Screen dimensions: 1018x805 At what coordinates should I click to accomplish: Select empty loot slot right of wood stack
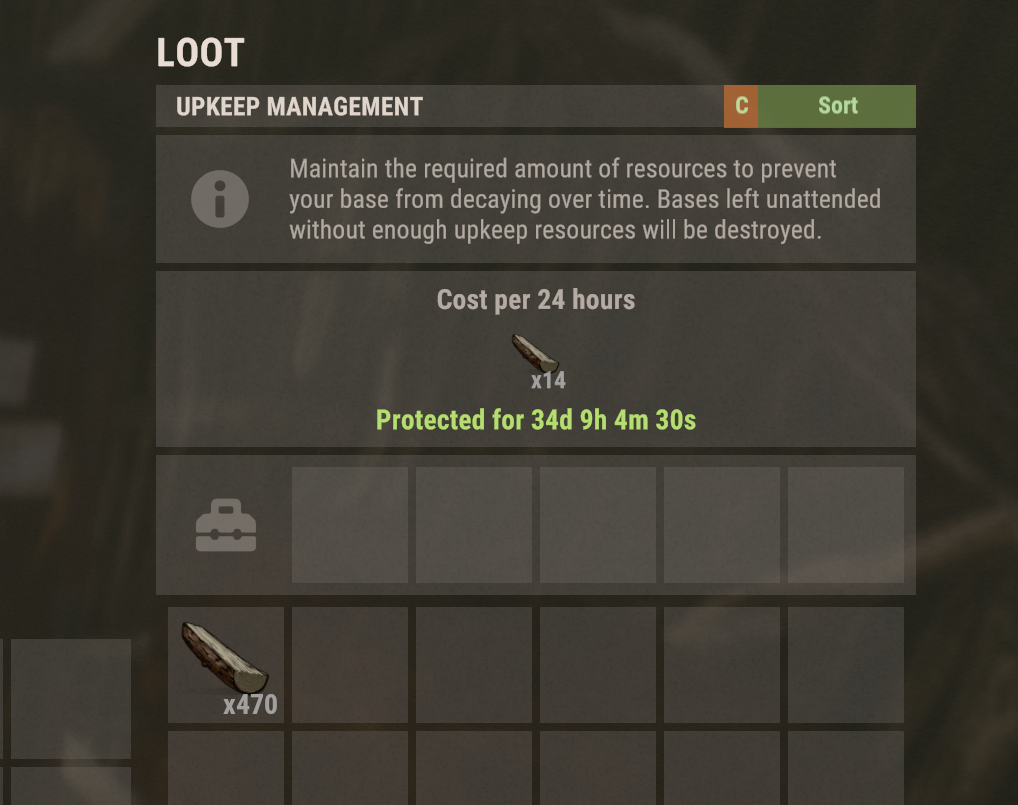point(350,665)
